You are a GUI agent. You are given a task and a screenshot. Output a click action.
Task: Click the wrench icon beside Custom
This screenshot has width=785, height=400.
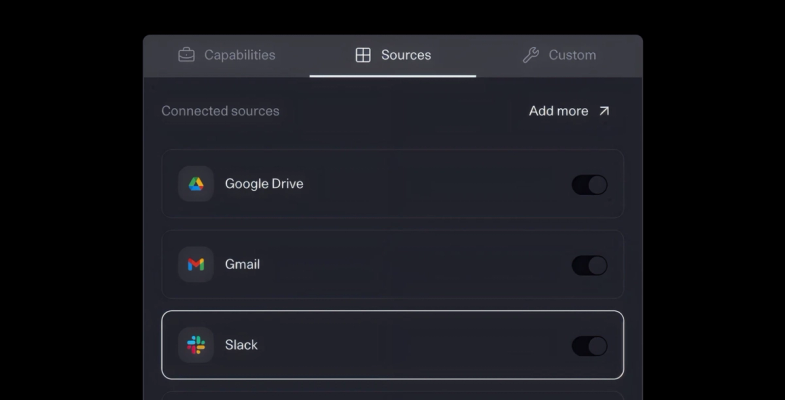click(531, 55)
